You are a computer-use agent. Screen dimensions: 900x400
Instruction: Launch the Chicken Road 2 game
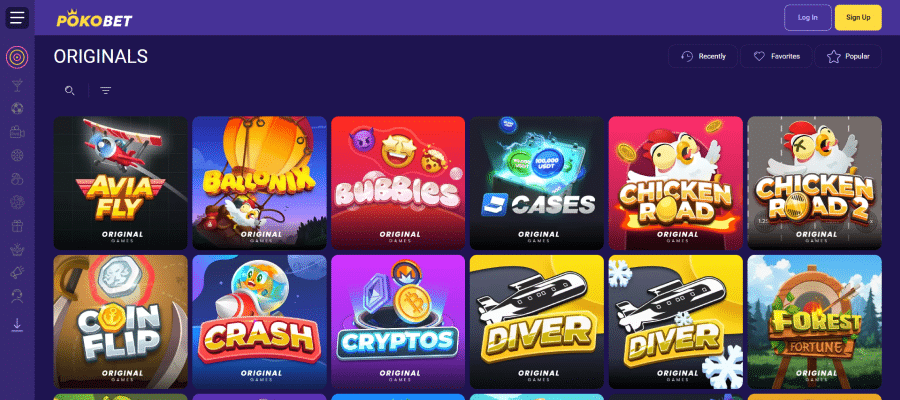pos(814,182)
